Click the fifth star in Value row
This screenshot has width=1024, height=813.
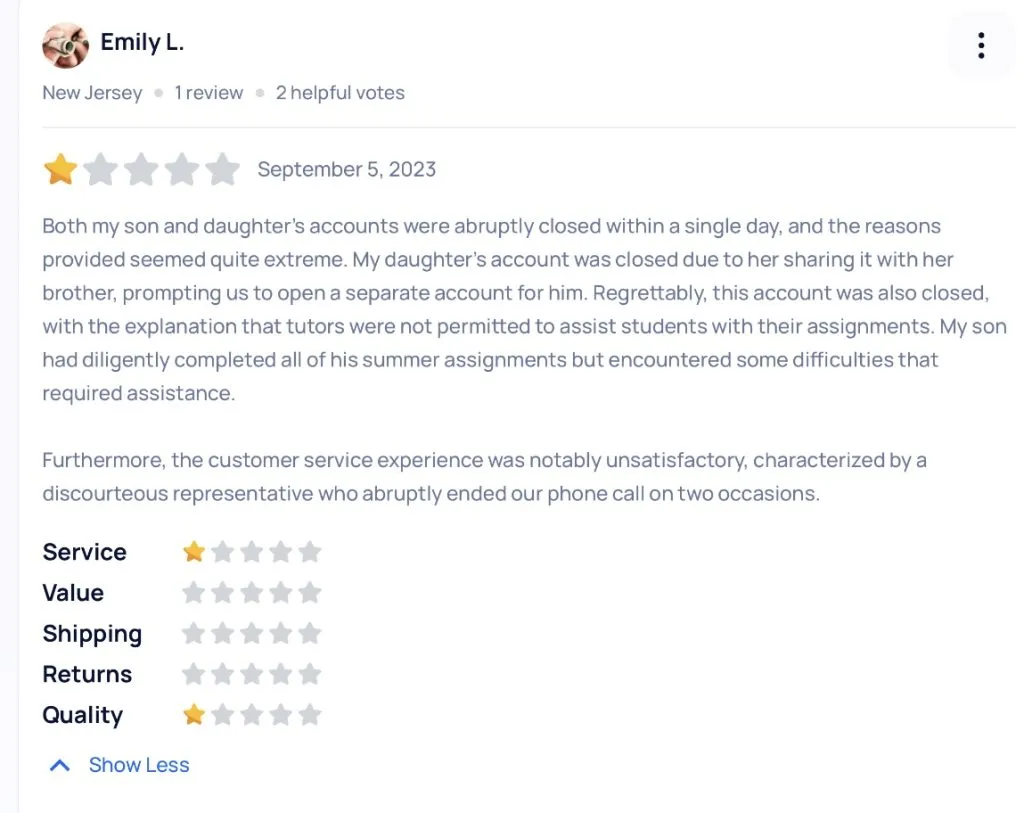click(x=310, y=593)
